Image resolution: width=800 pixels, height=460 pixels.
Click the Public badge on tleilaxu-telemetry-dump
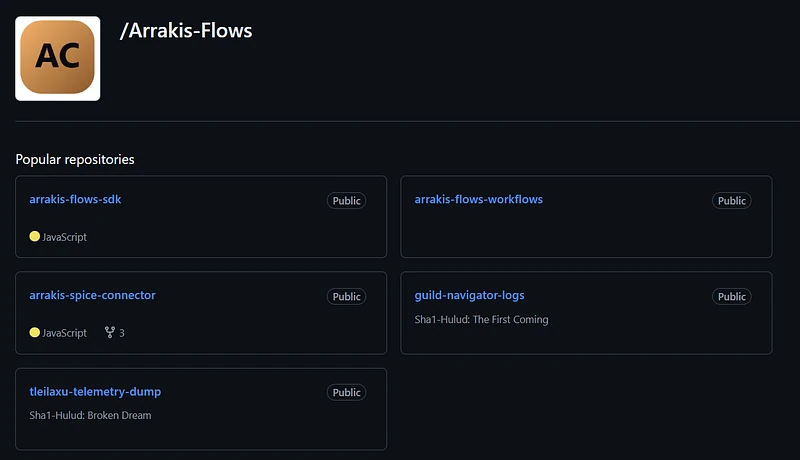(346, 393)
